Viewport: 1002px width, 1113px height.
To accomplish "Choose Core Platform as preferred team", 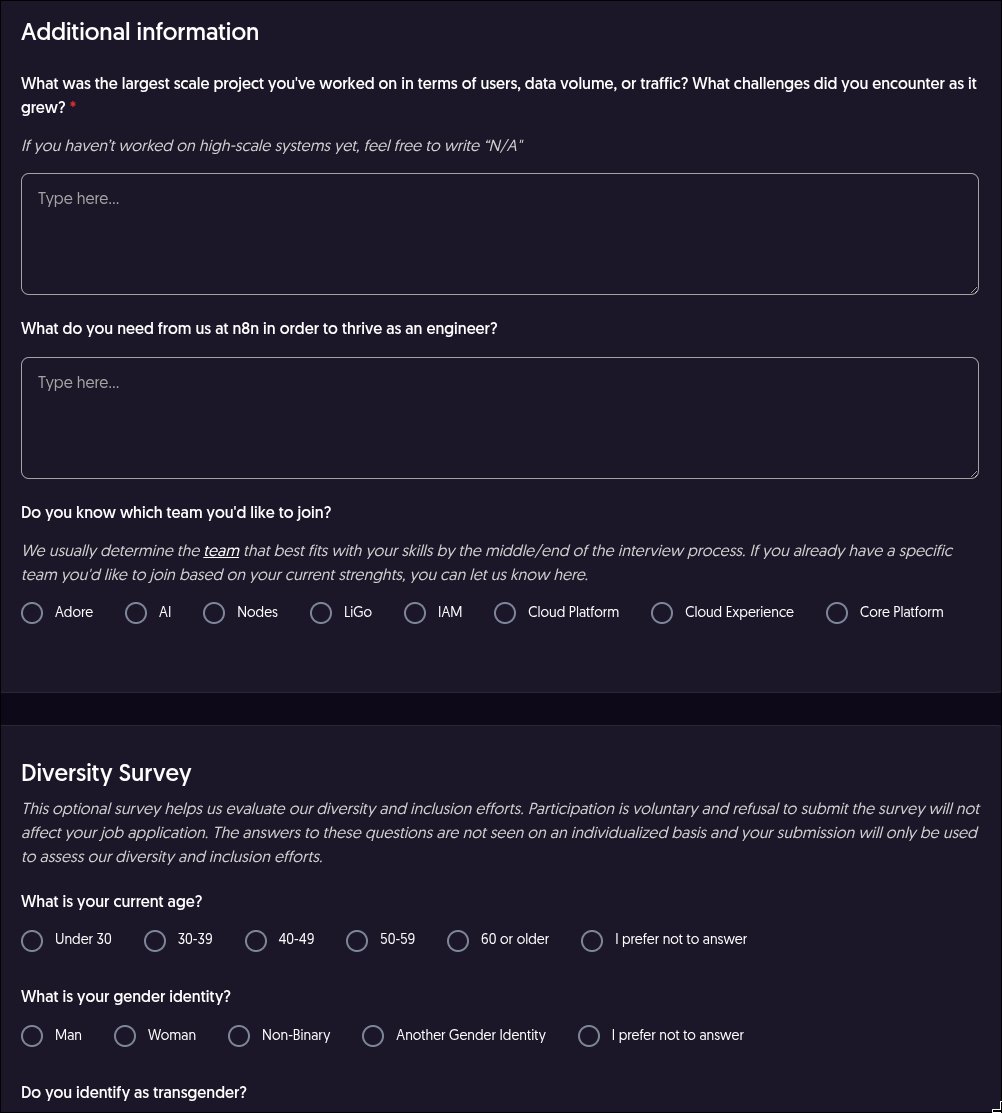I will coord(837,613).
